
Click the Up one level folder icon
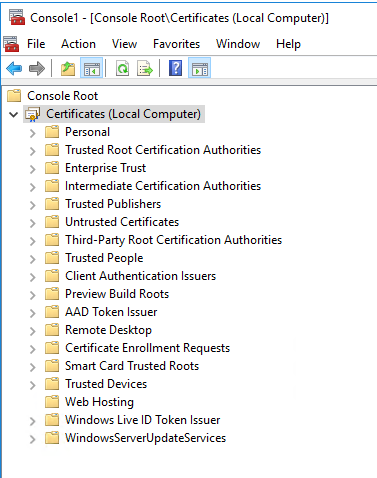[68, 69]
